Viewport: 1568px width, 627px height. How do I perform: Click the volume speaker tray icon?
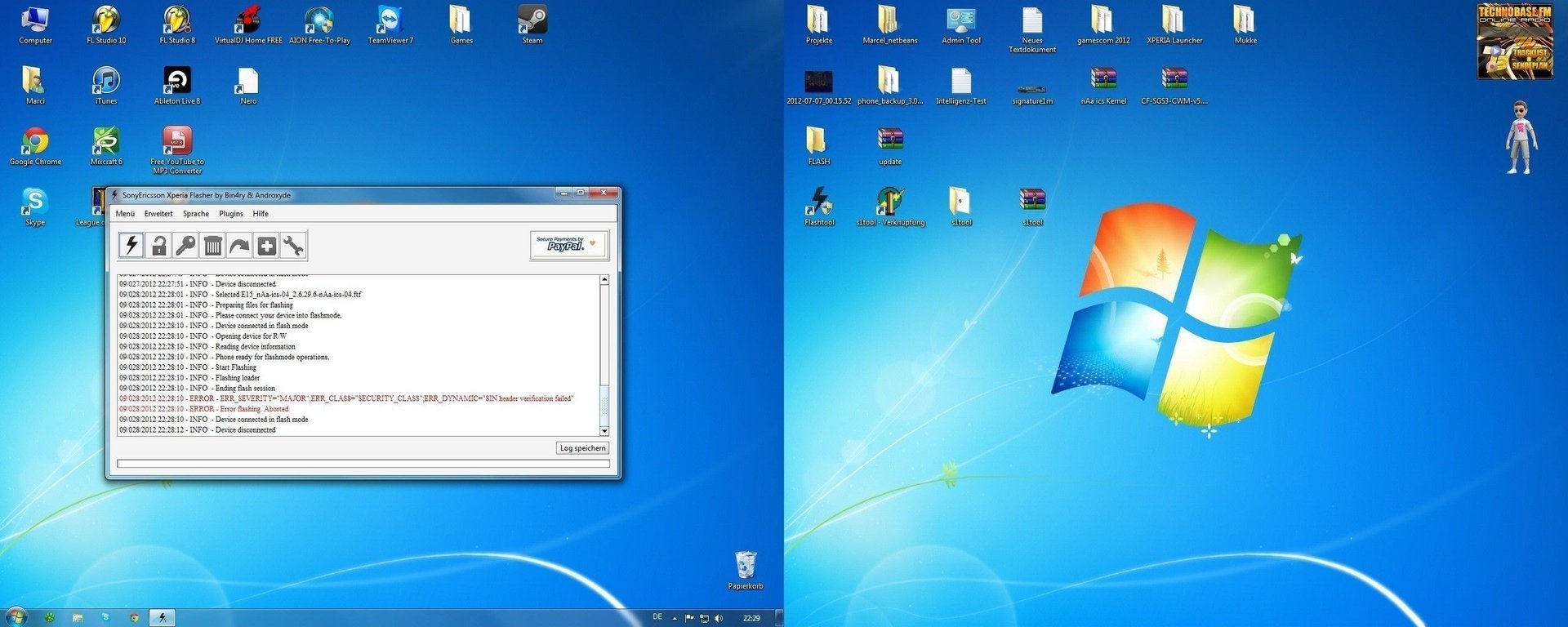719,618
